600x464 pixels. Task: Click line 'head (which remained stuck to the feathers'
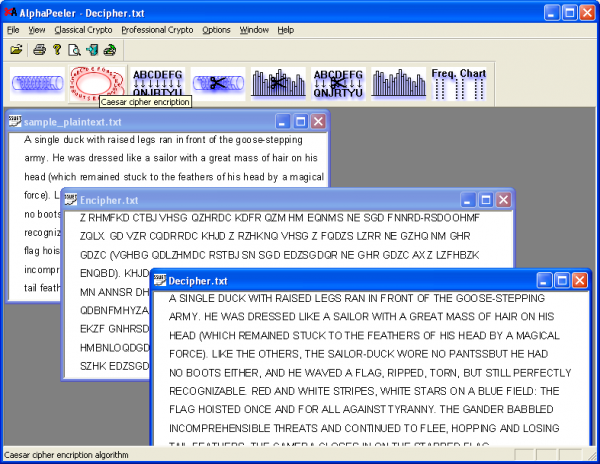click(174, 176)
